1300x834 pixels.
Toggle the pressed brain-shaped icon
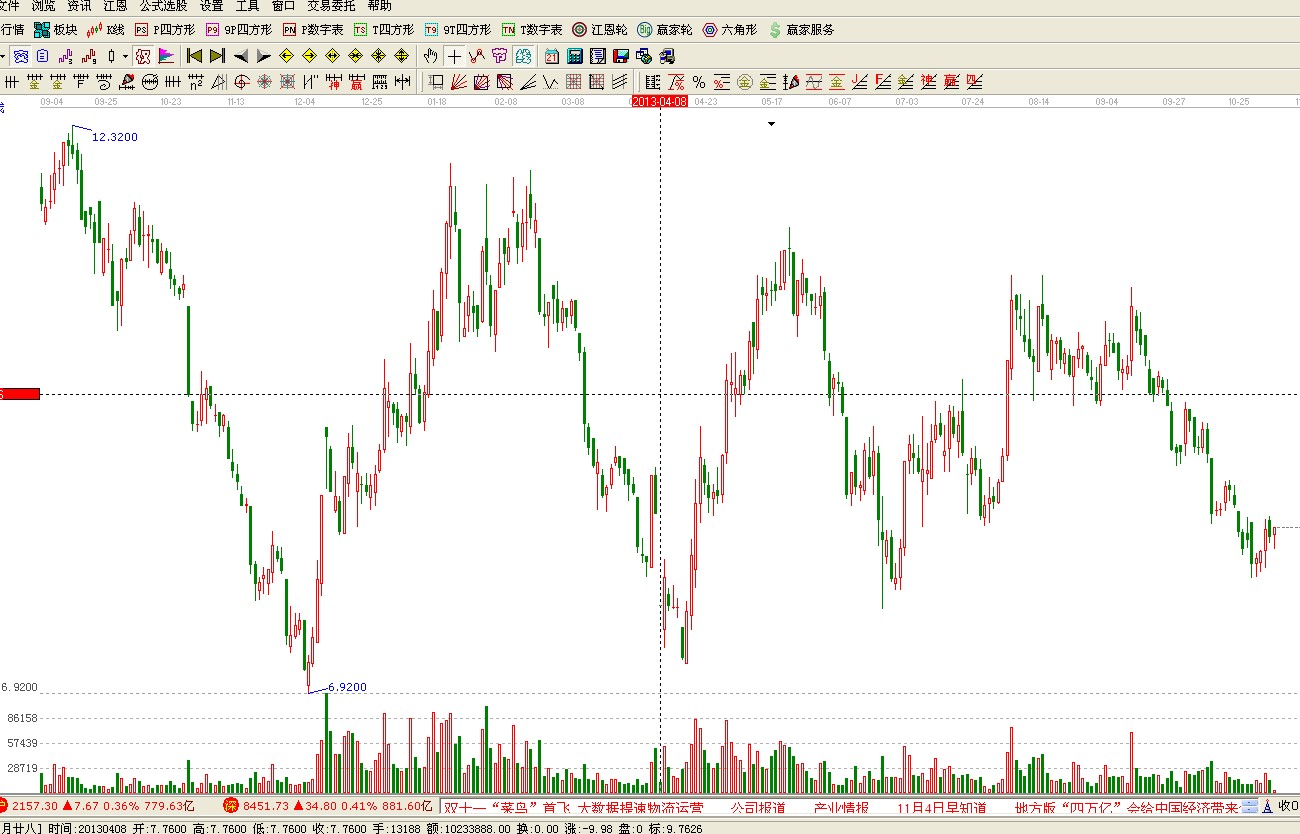(x=522, y=56)
